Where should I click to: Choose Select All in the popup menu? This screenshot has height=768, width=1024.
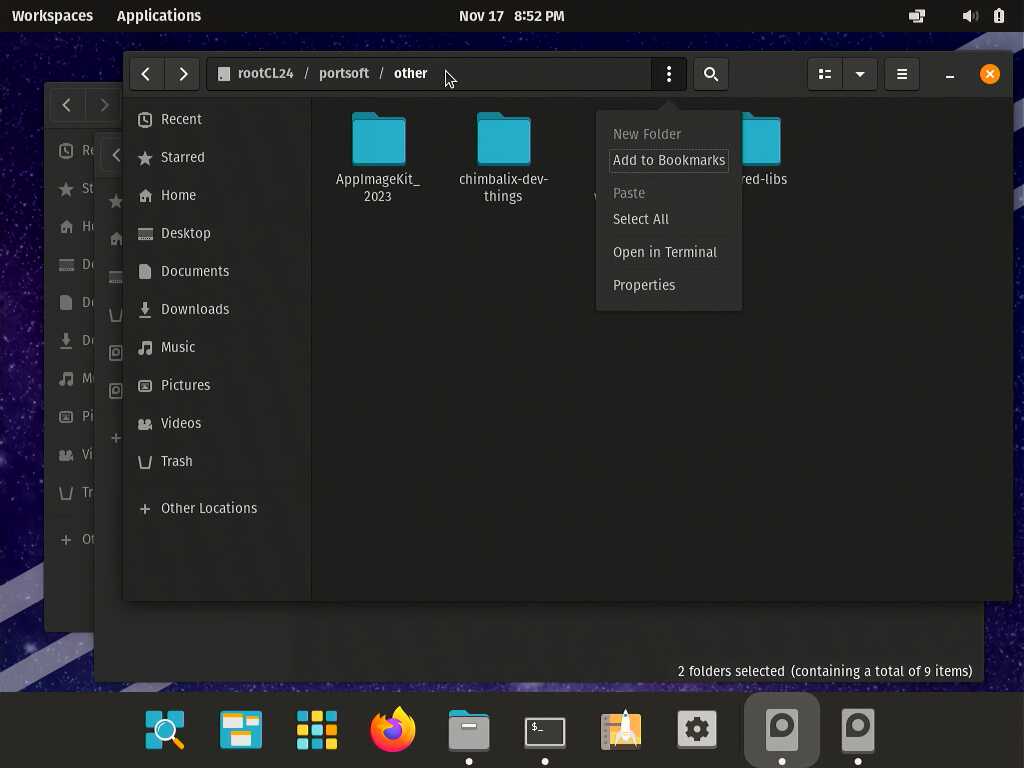(640, 219)
